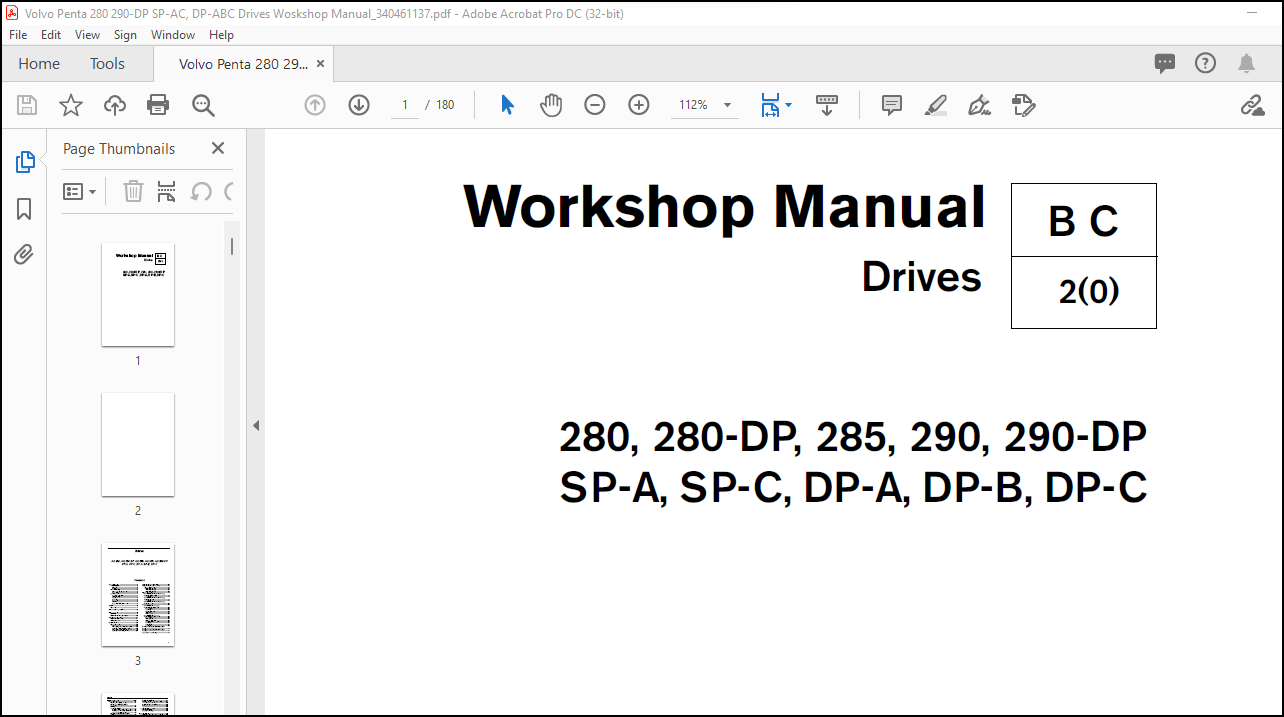Open the Sign document pen tool

coord(980,105)
